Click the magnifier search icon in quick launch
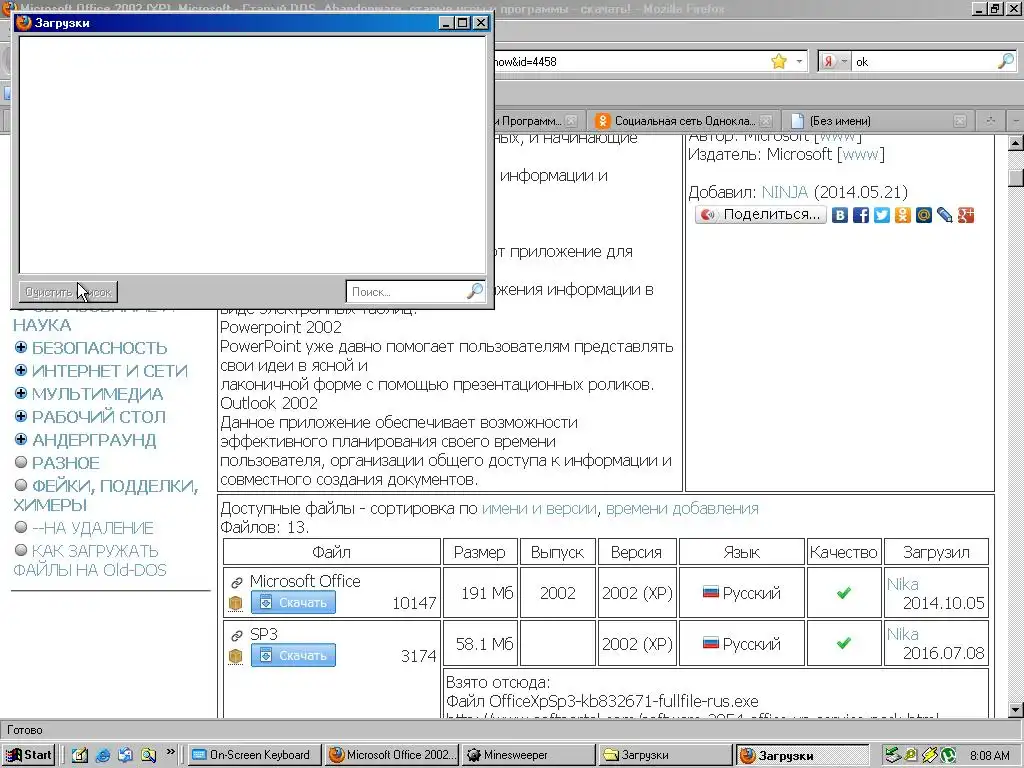The height and width of the screenshot is (768, 1024). 148,755
